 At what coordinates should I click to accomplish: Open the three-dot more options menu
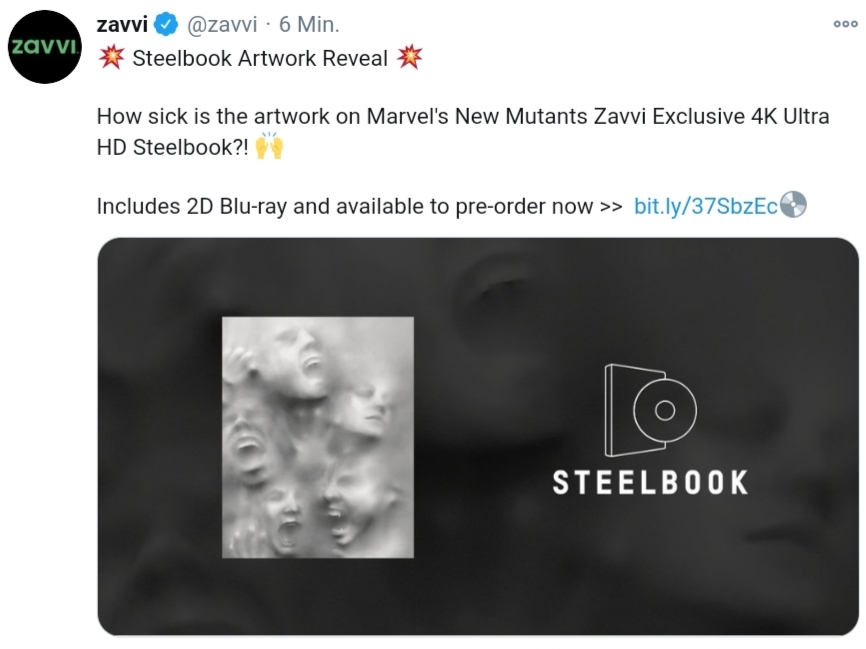[x=846, y=24]
